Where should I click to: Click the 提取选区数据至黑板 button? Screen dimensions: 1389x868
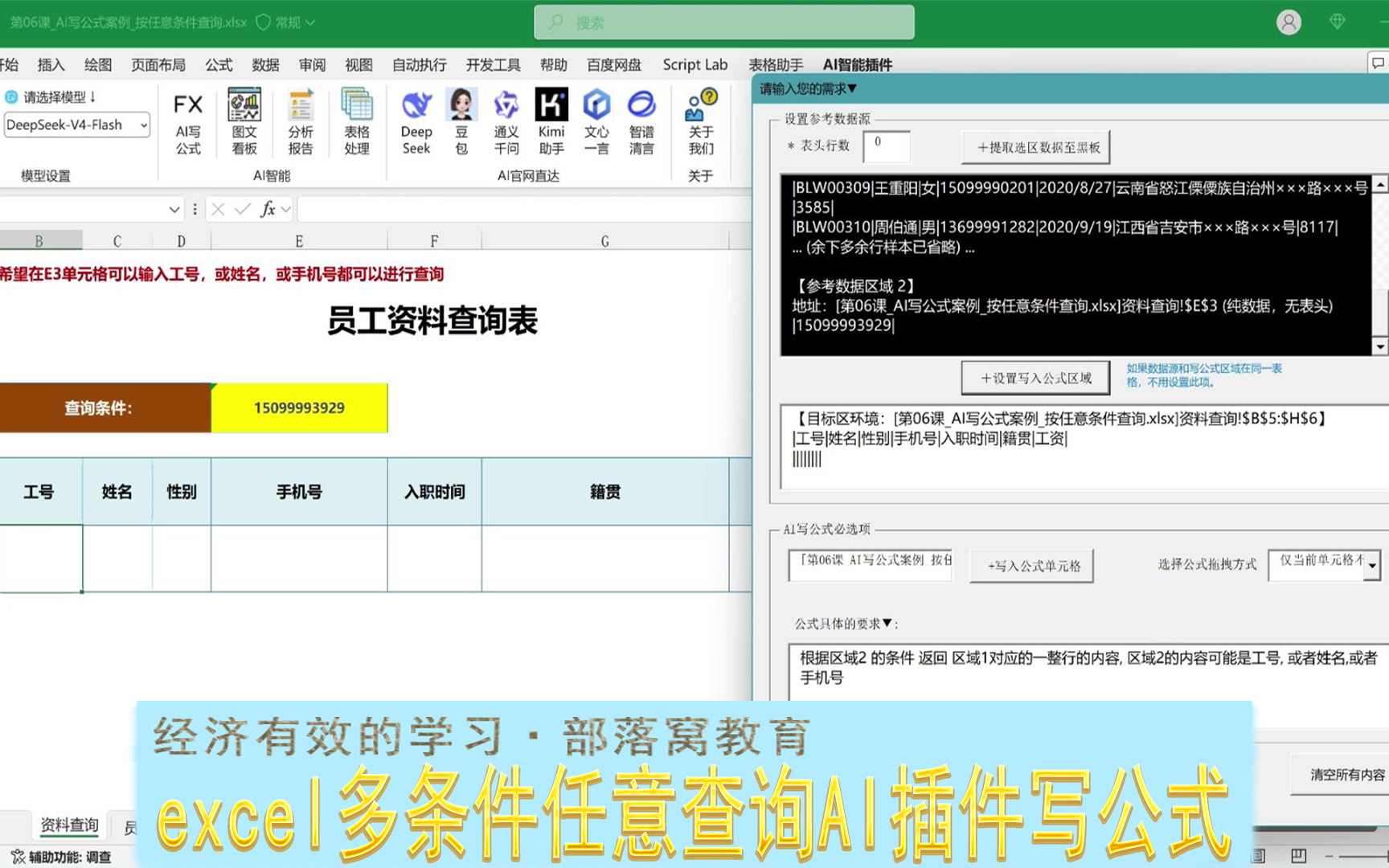click(x=1037, y=147)
